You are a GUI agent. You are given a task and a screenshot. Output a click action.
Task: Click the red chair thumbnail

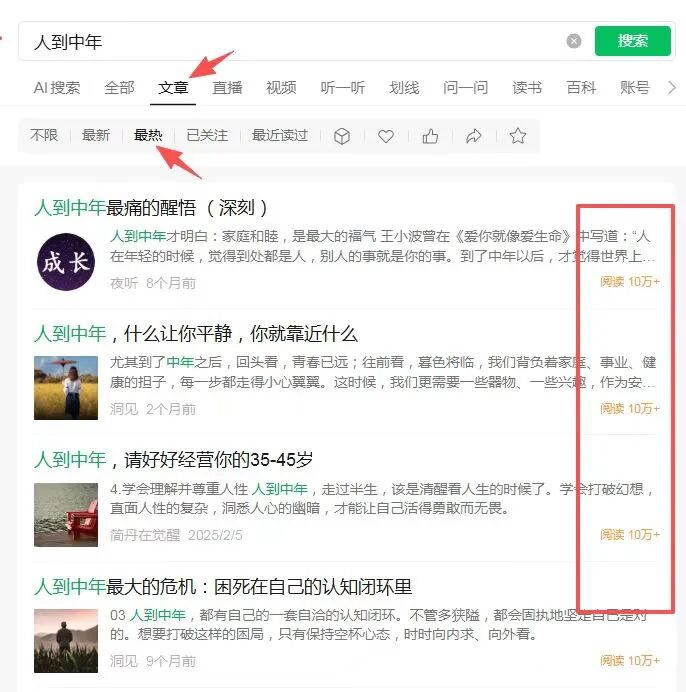pos(66,515)
